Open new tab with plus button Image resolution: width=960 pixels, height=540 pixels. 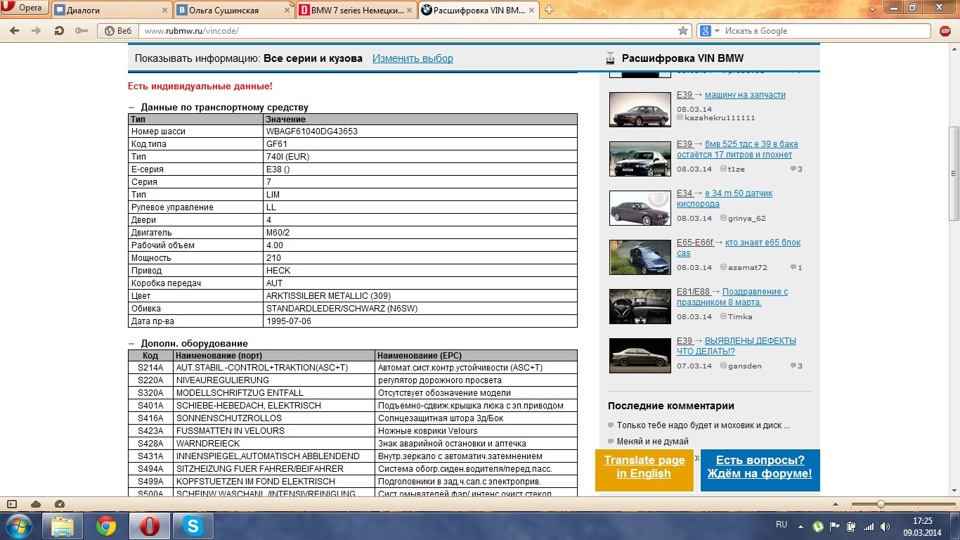[549, 10]
